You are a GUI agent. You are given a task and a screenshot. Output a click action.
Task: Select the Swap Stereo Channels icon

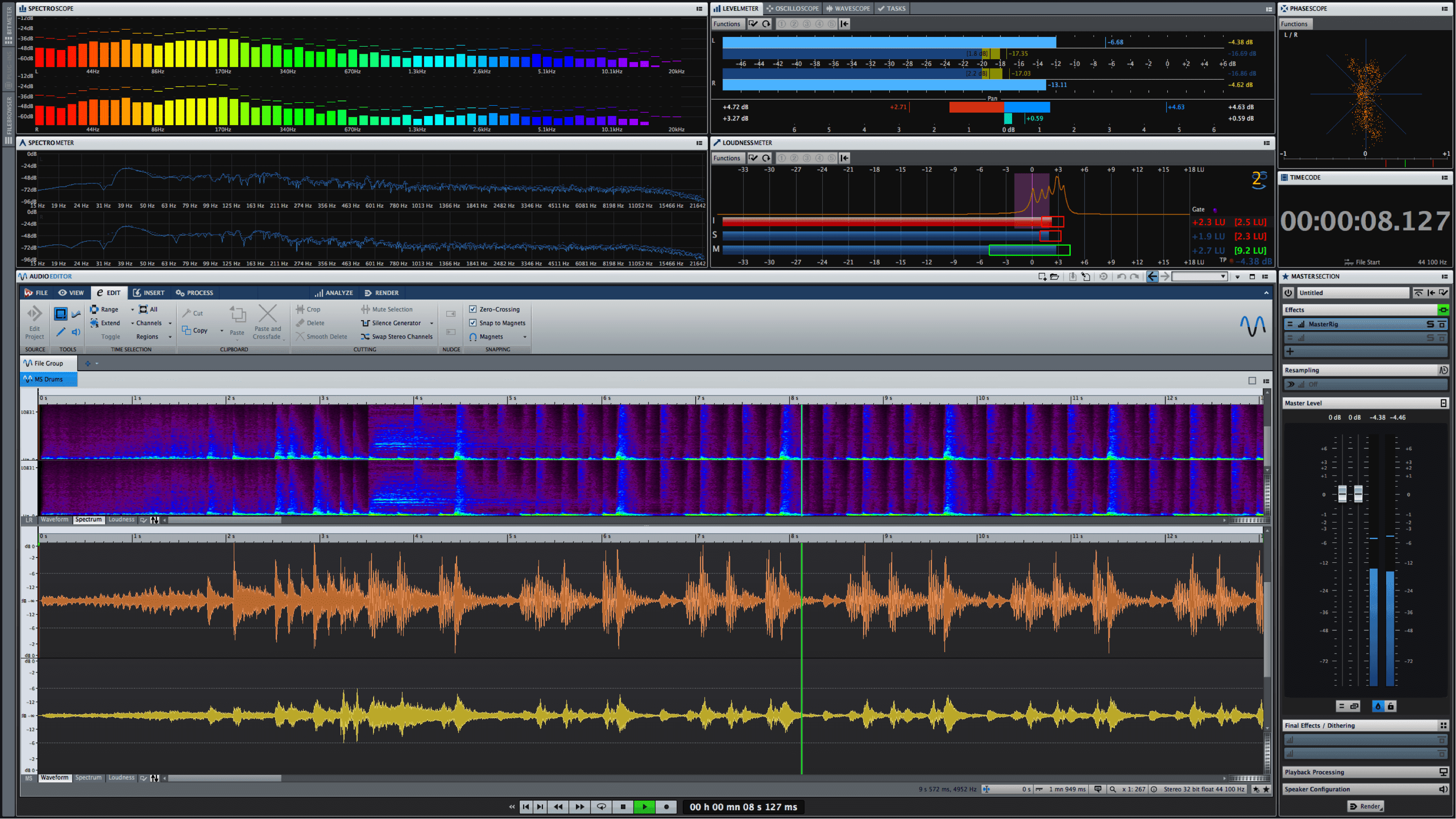point(366,336)
